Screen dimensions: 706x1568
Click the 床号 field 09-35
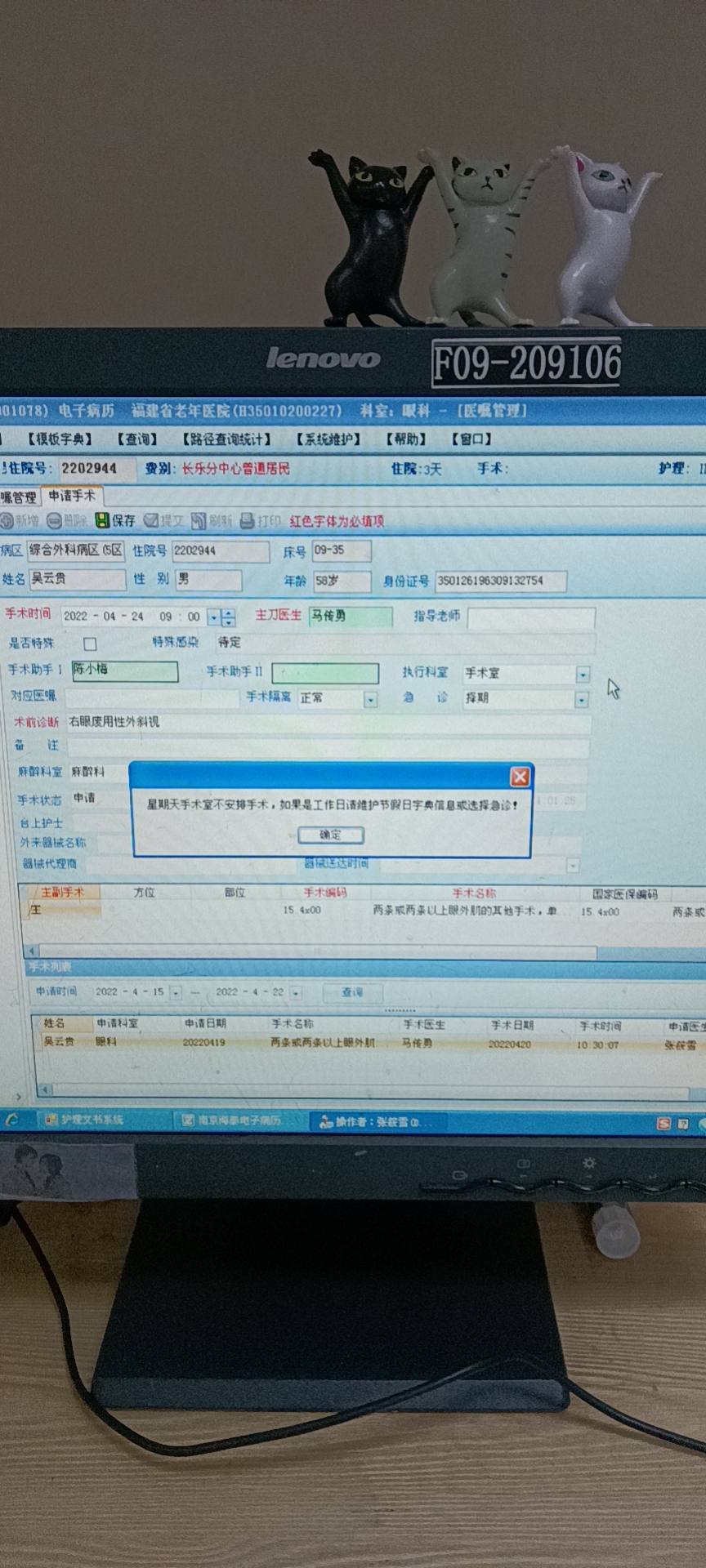click(342, 551)
